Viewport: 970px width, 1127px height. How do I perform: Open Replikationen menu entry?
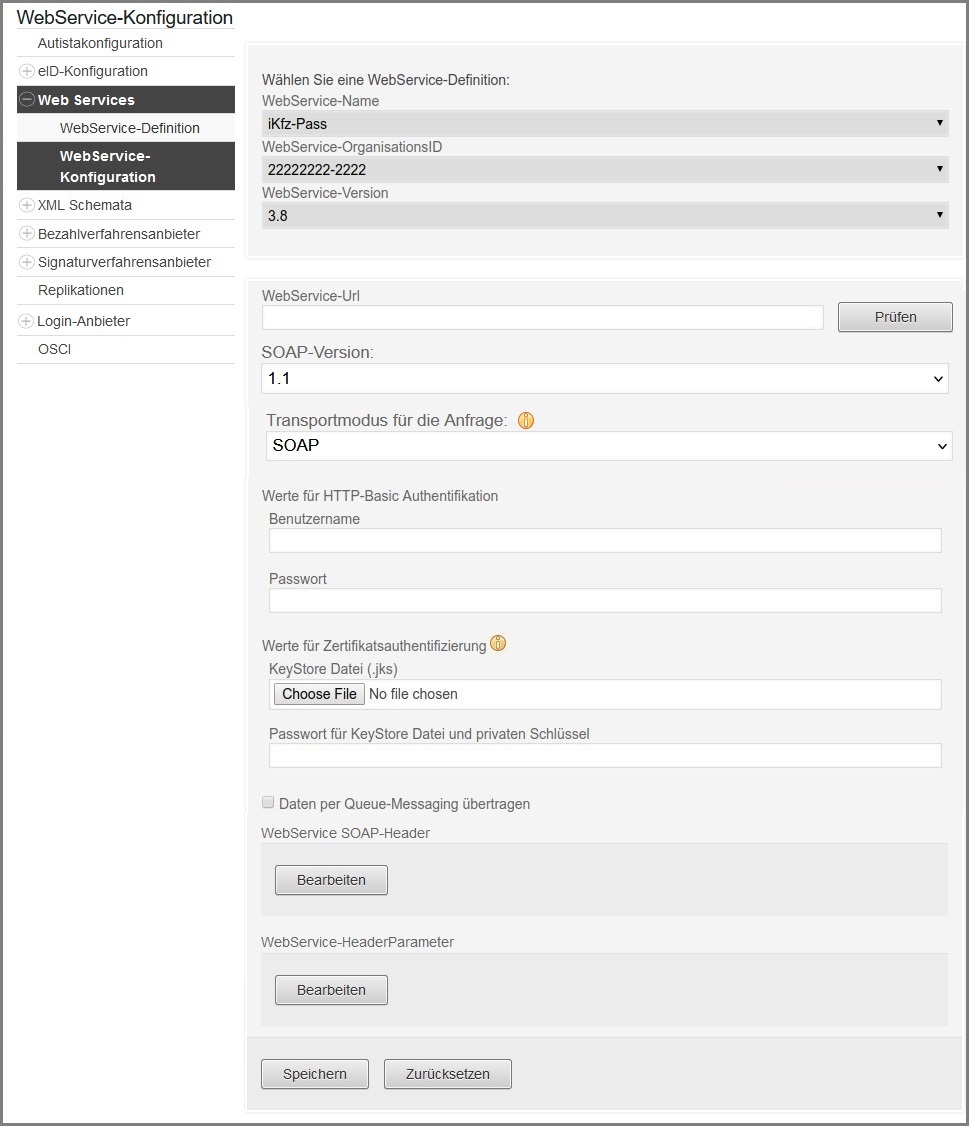[81, 290]
